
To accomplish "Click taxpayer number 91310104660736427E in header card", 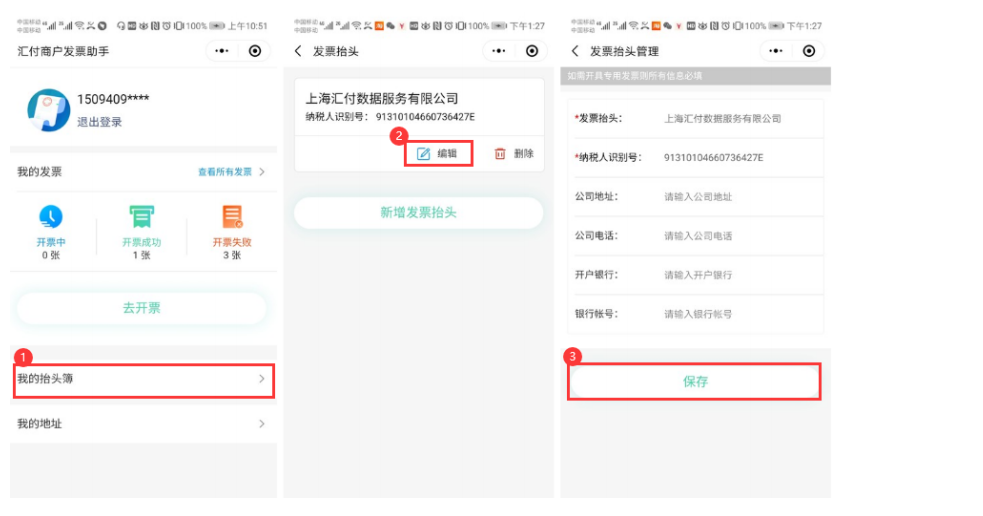I will pos(425,117).
